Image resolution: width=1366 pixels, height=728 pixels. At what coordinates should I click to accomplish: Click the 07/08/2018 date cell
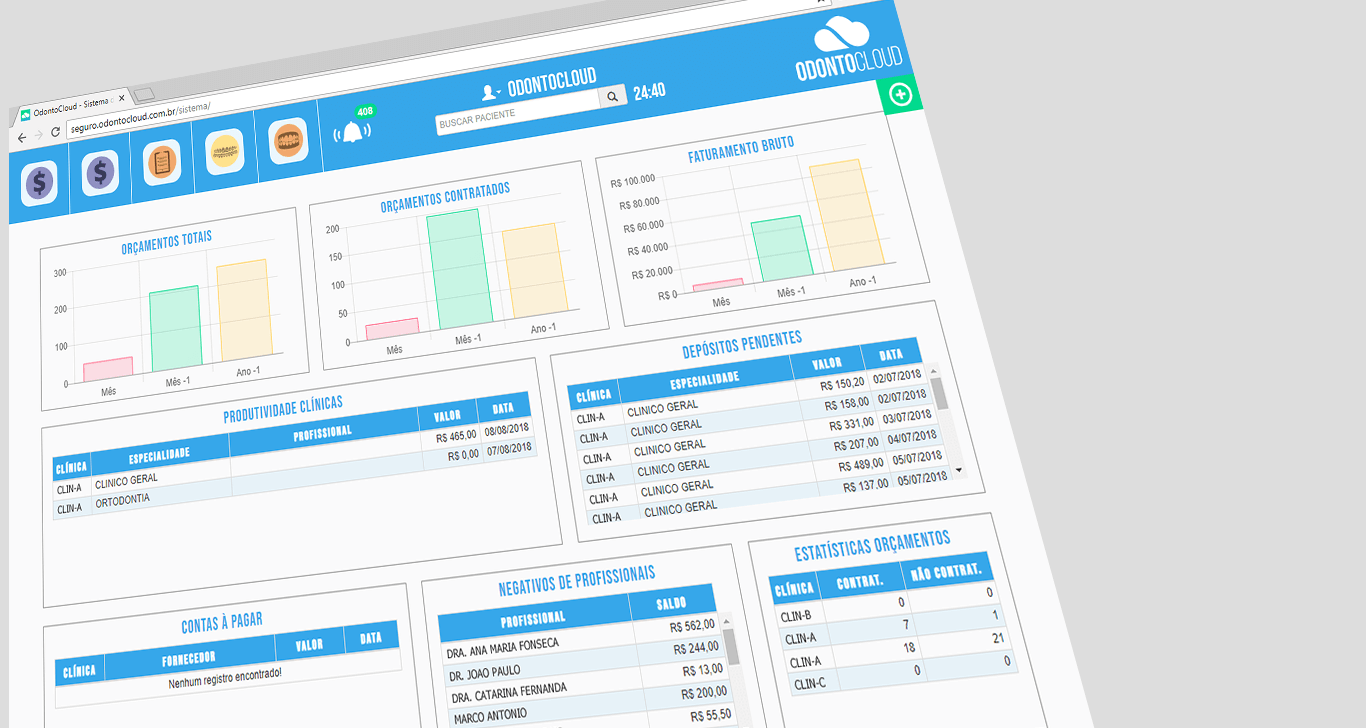point(510,452)
